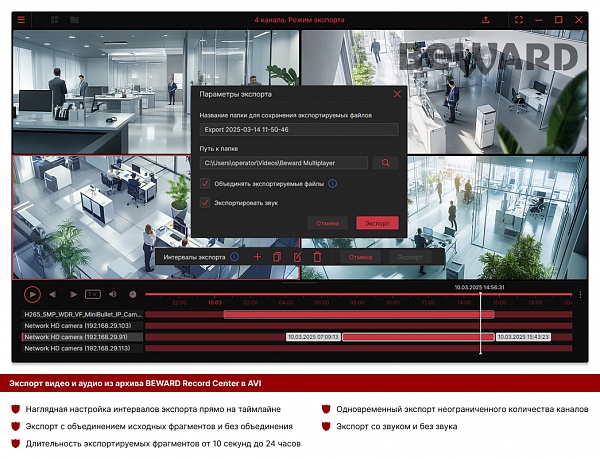The width and height of the screenshot is (600, 459).
Task: Select H265_5MP_WDR_VF_MiniBullet_IP_Cam channel row
Action: [83, 314]
